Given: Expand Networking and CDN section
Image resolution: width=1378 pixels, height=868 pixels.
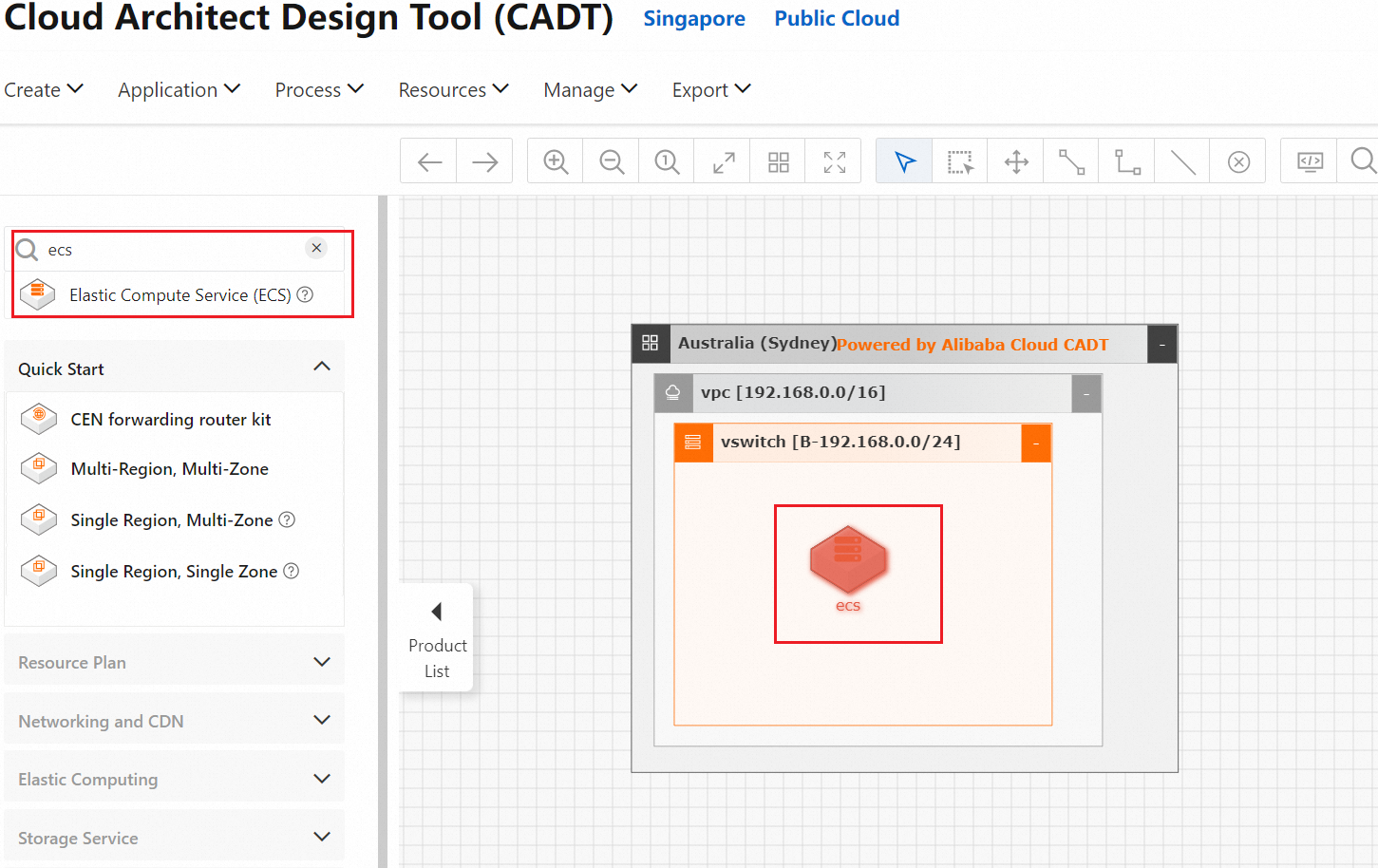Looking at the screenshot, I should click(322, 720).
